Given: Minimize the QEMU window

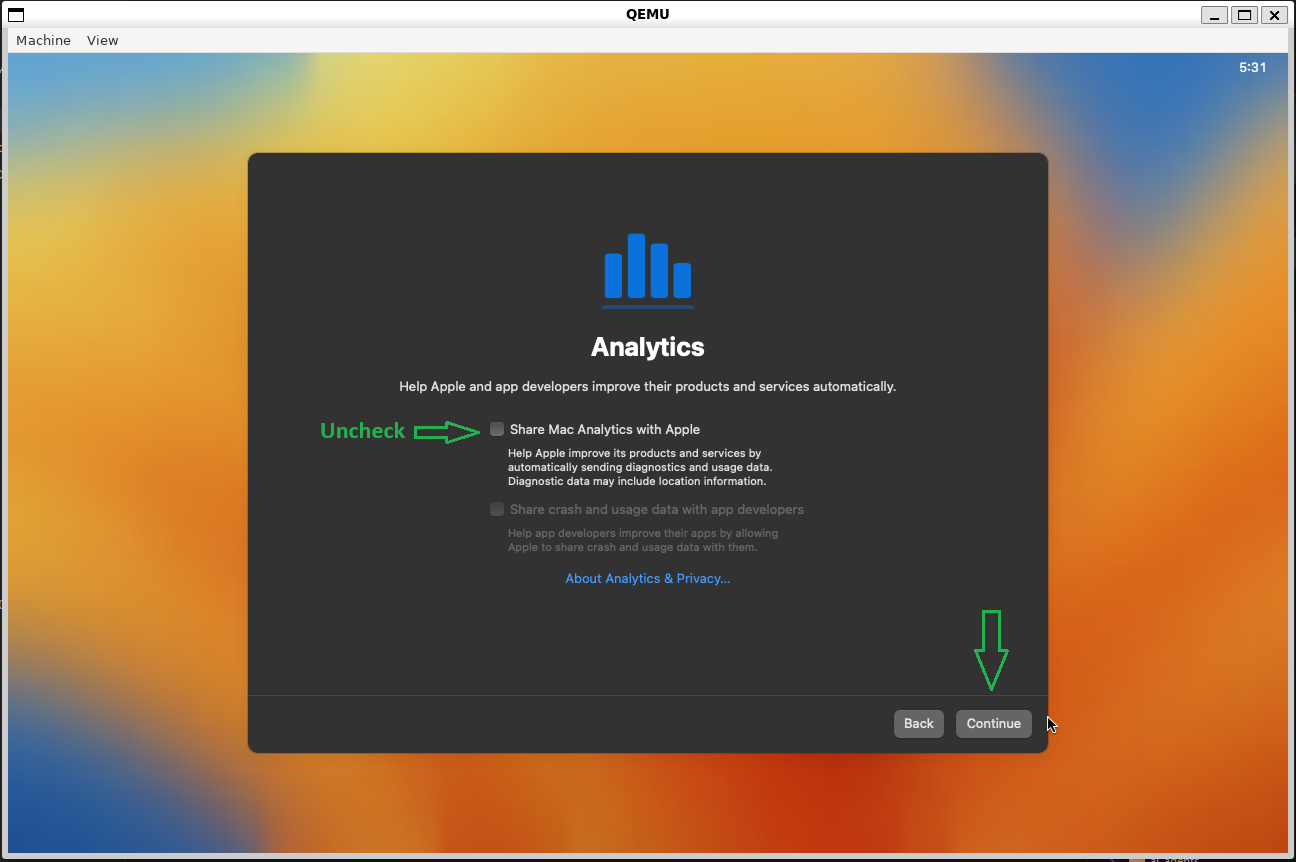Looking at the screenshot, I should point(1215,14).
